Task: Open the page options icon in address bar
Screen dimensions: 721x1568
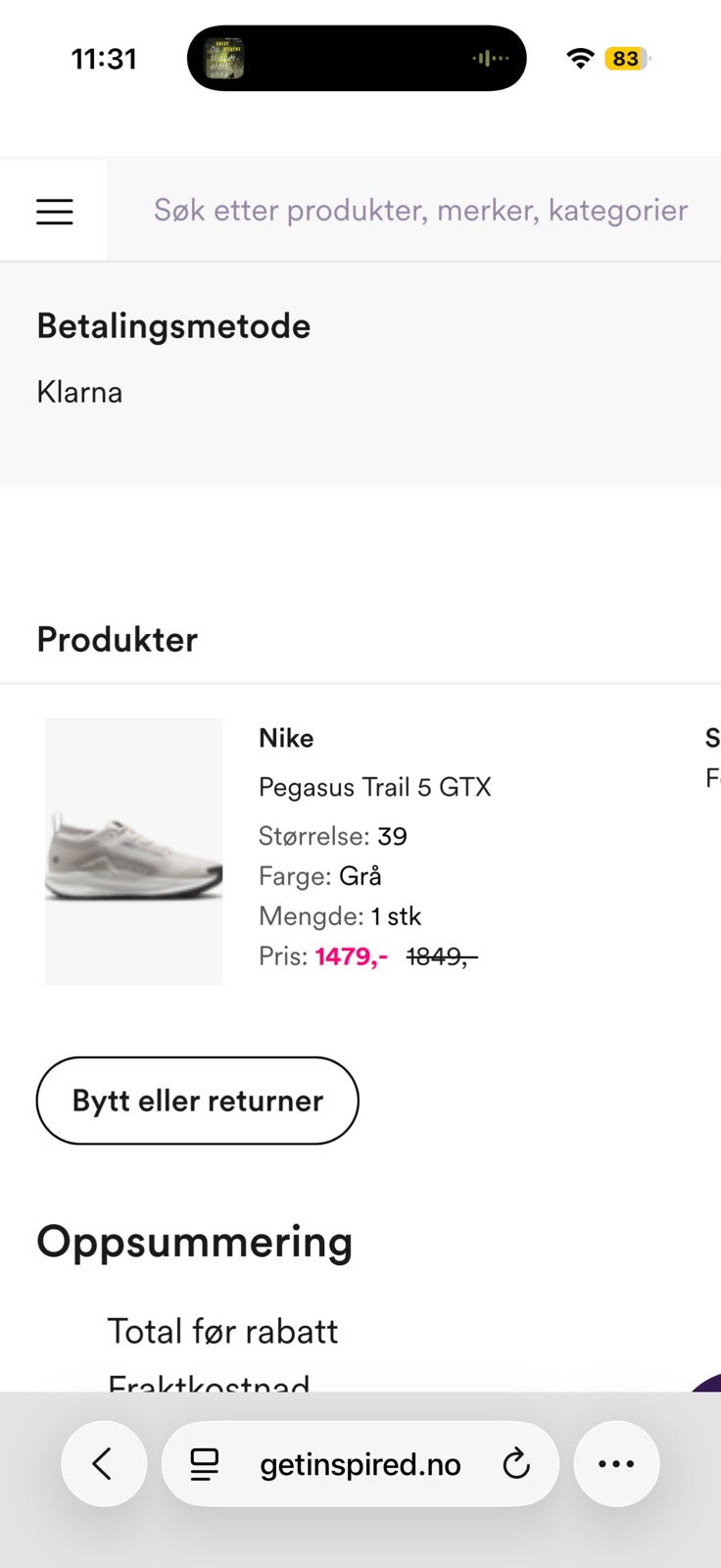Action: [x=205, y=1464]
